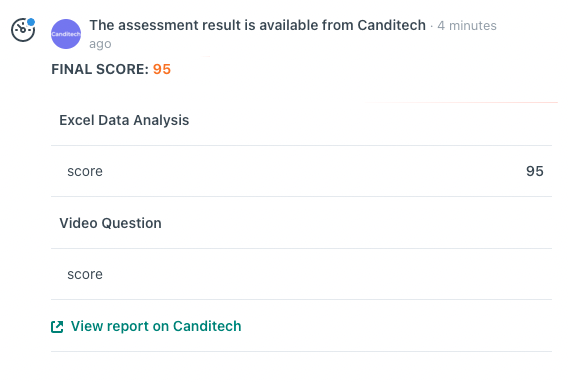Click the purple Canditech avatar logo
Screen dimensions: 568x382
pos(66,34)
